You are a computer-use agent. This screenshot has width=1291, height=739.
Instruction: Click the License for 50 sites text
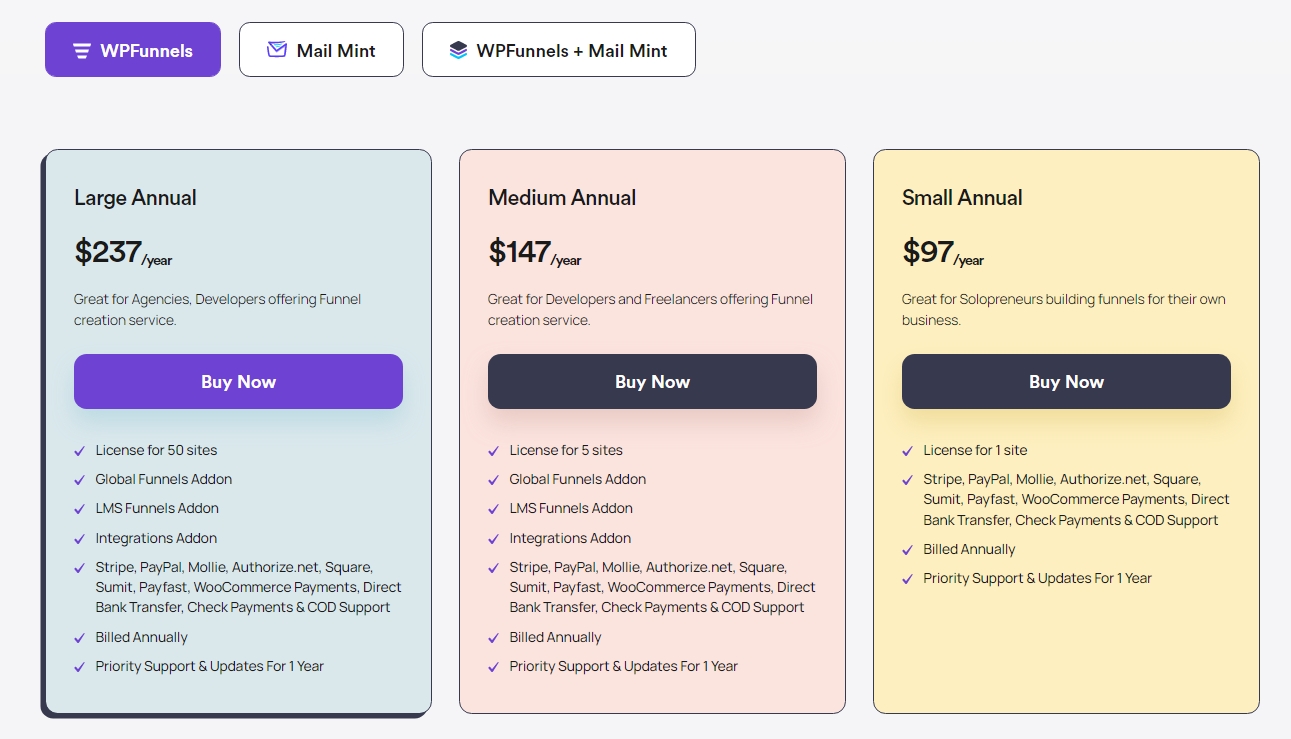156,450
